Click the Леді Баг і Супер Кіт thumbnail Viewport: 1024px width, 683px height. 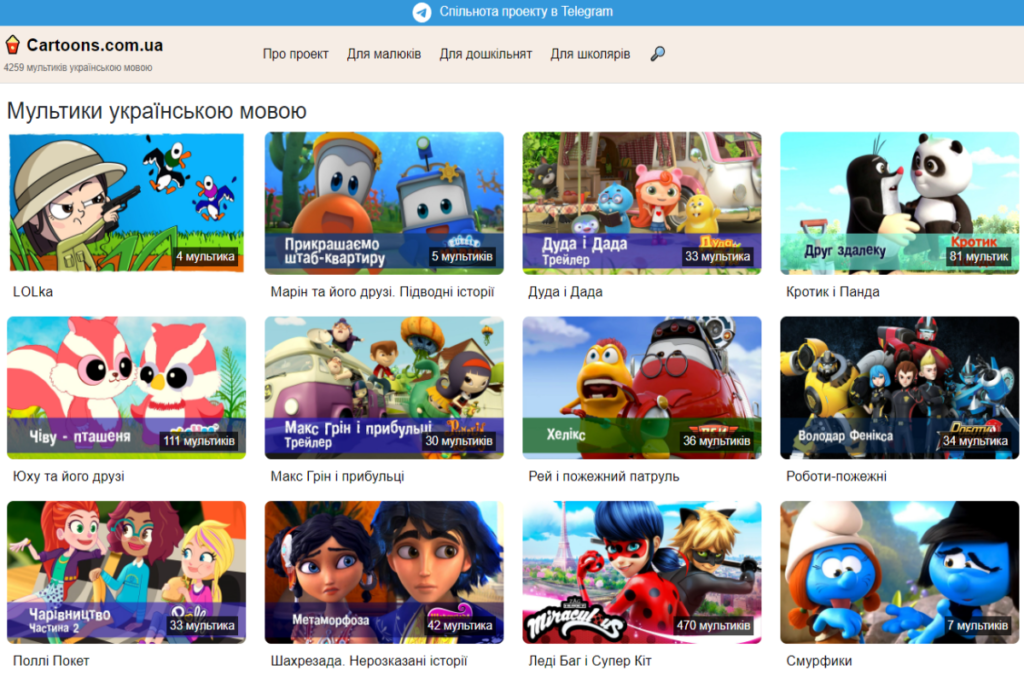coord(641,571)
